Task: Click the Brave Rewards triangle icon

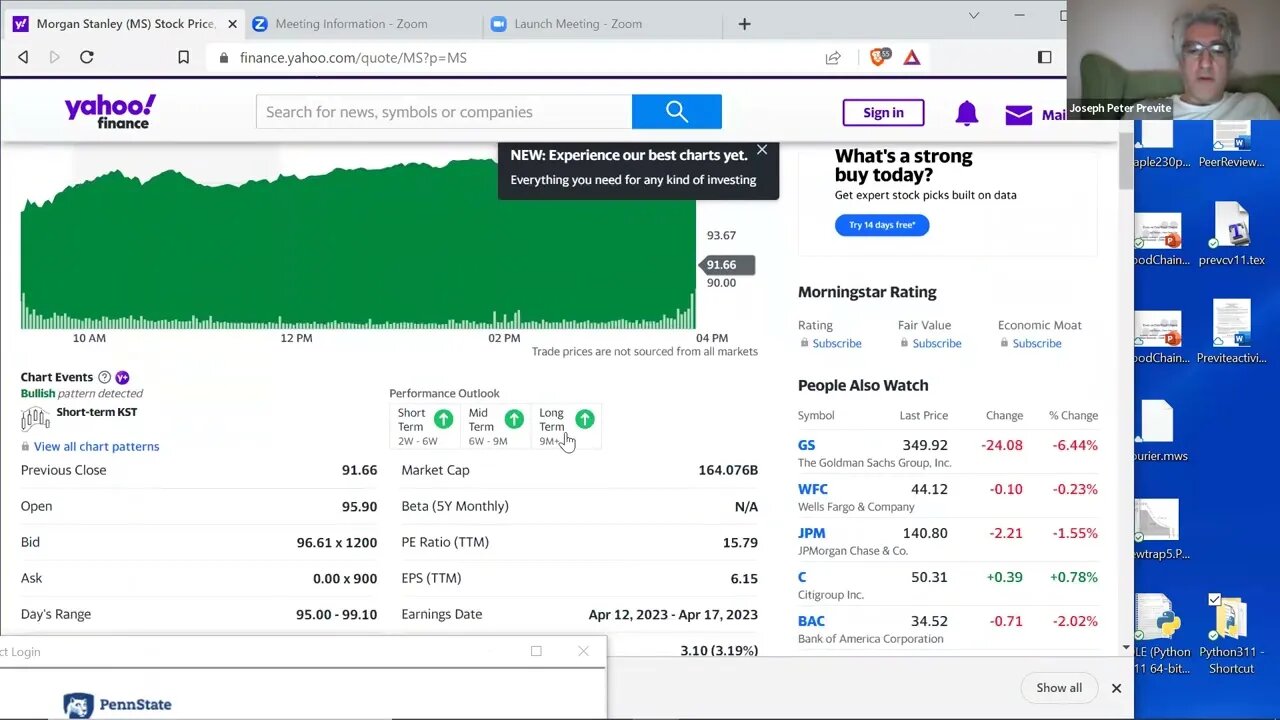Action: click(x=912, y=58)
